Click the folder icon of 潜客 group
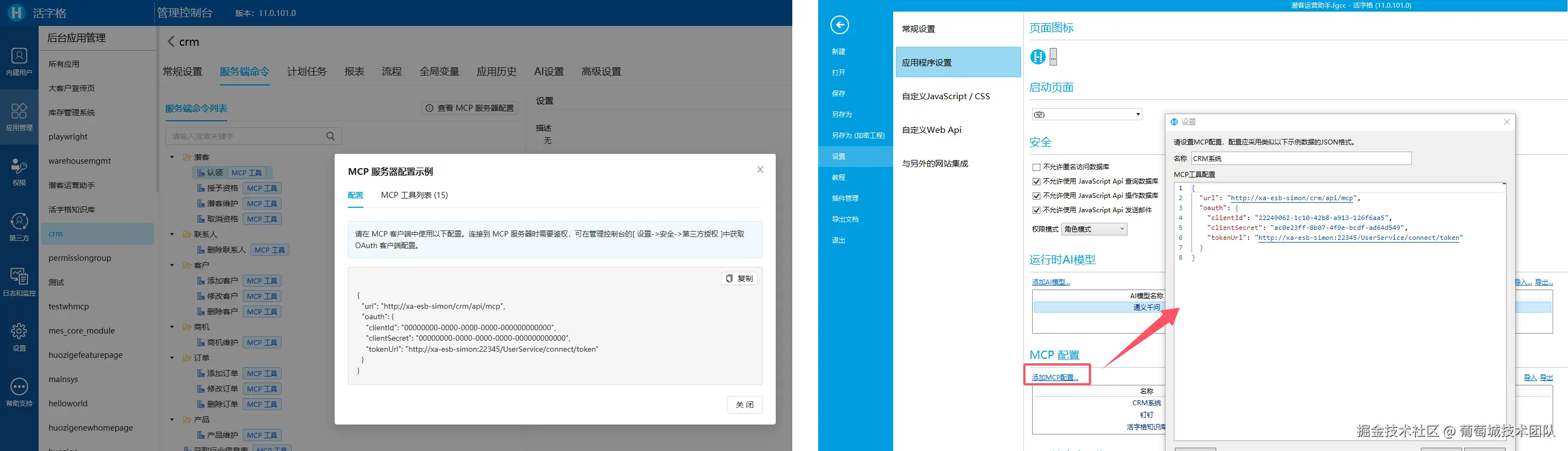This screenshot has width=1568, height=451. pos(187,157)
